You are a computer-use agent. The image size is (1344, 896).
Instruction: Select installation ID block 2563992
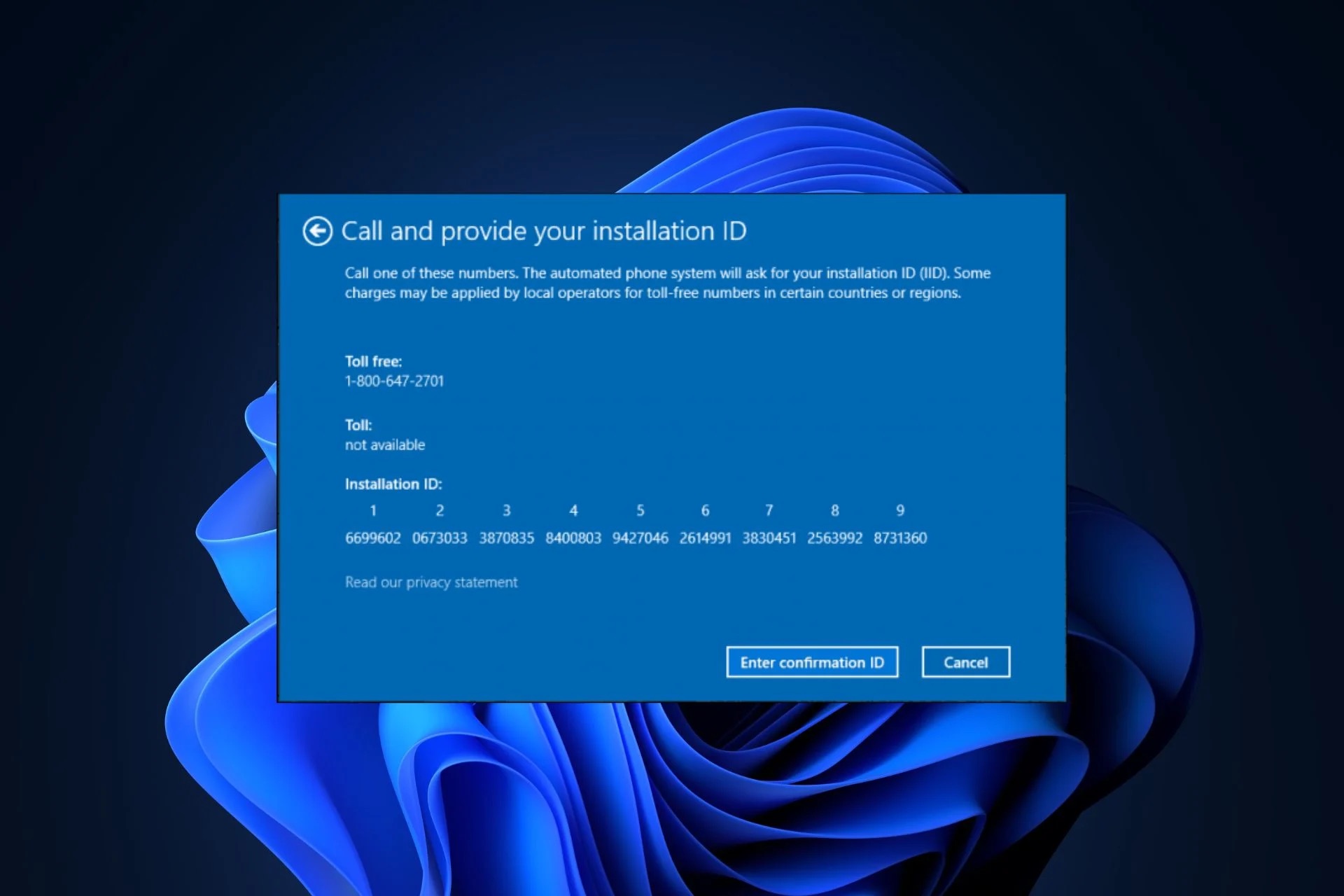point(834,538)
